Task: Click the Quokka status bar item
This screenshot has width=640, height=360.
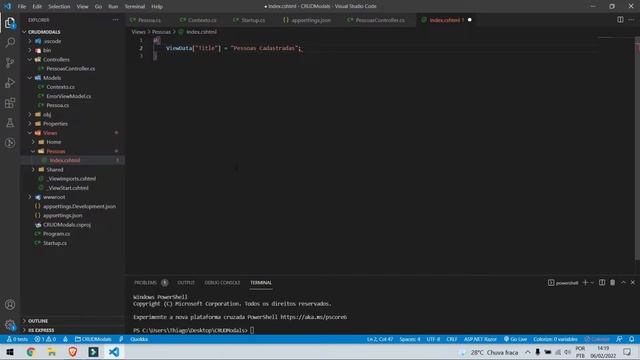Action: pos(139,339)
